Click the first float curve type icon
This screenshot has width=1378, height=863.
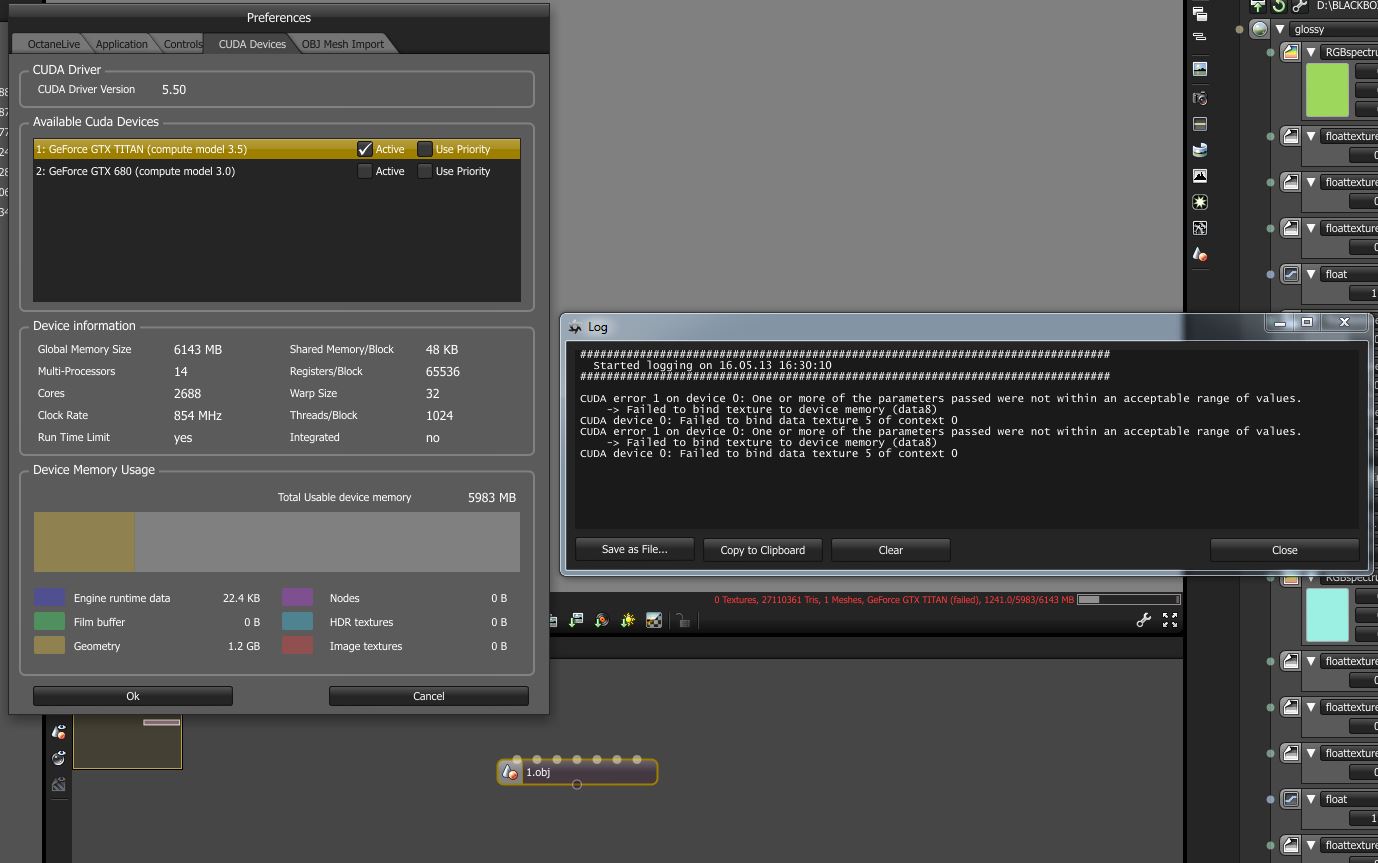1291,274
